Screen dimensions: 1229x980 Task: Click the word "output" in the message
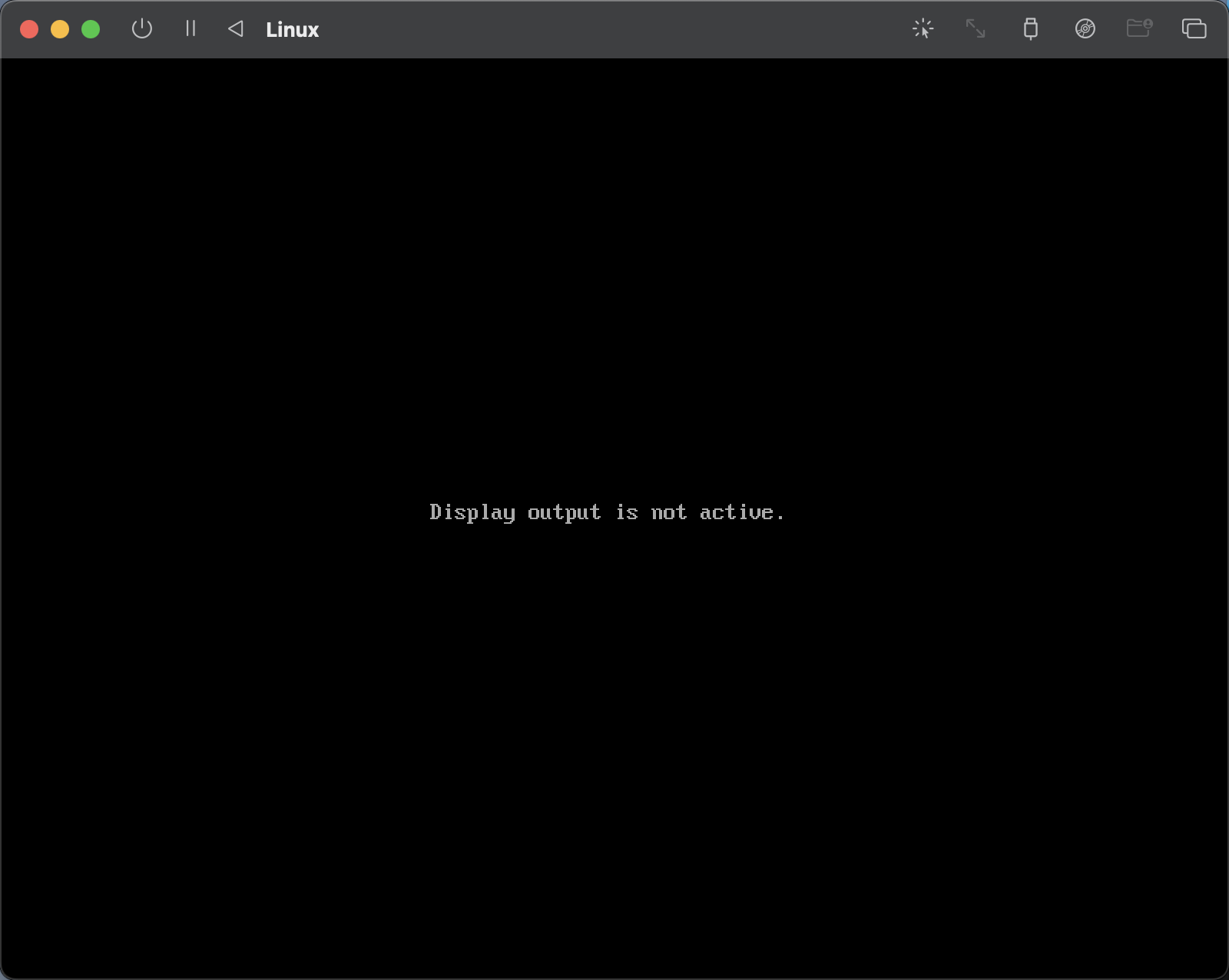click(x=564, y=512)
